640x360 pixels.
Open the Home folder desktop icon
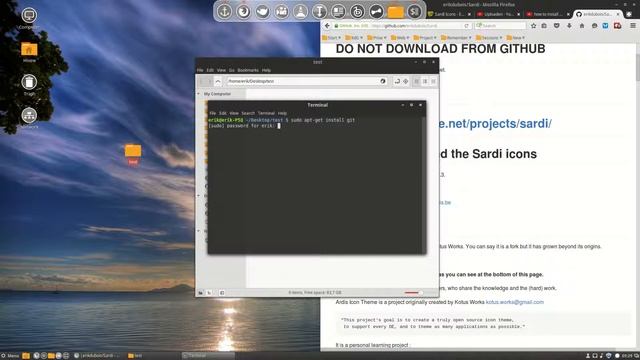(29, 52)
